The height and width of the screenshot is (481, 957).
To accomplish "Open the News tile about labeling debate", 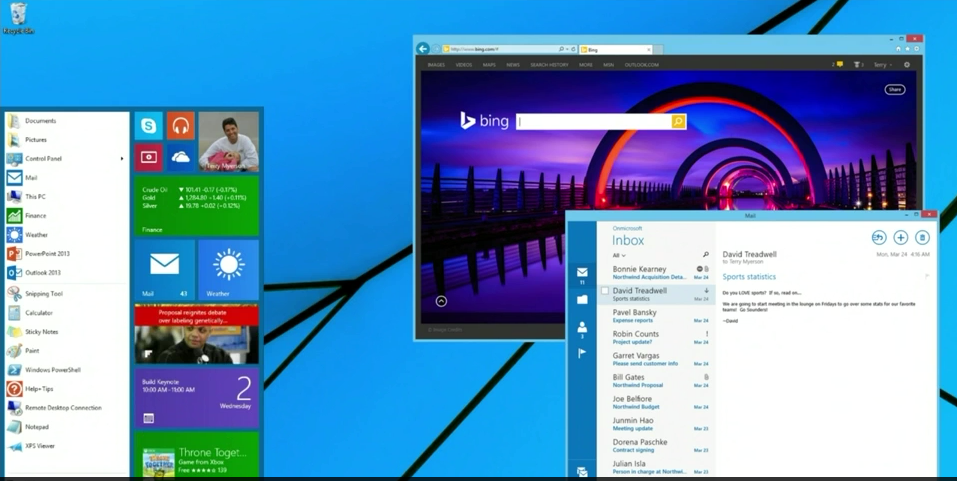I will (x=197, y=334).
